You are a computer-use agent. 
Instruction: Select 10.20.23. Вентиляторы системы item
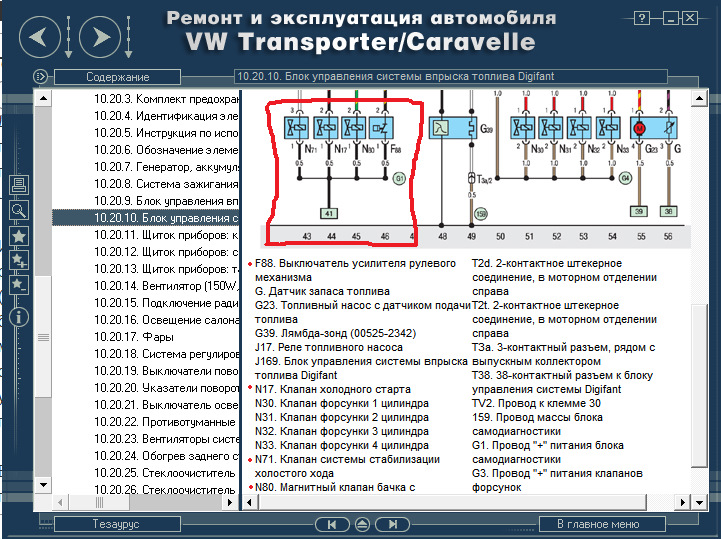[x=166, y=439]
